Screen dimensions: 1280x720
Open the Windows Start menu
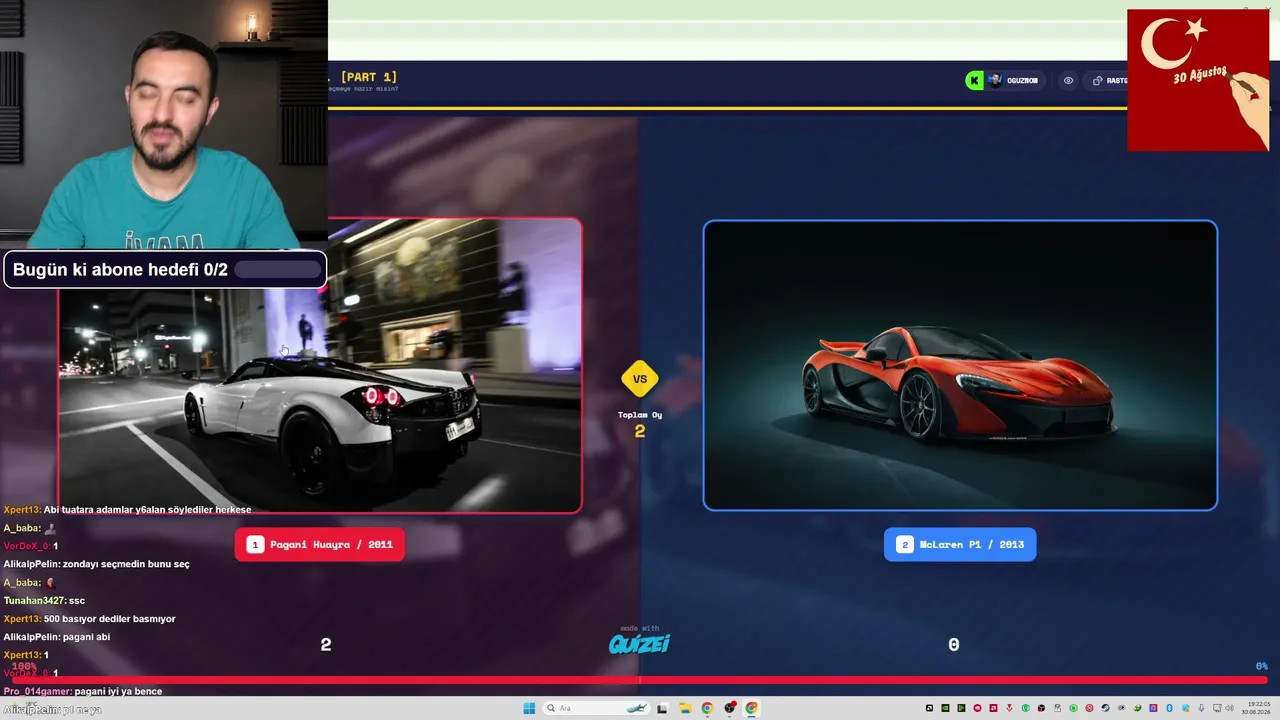(x=529, y=709)
